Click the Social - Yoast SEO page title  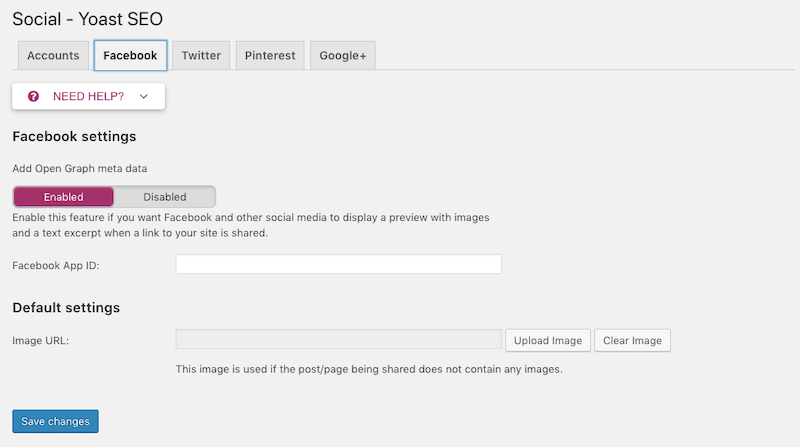point(87,19)
